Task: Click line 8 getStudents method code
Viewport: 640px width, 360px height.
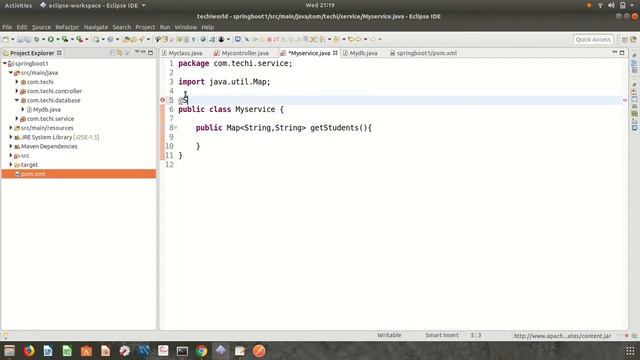Action: 284,128
